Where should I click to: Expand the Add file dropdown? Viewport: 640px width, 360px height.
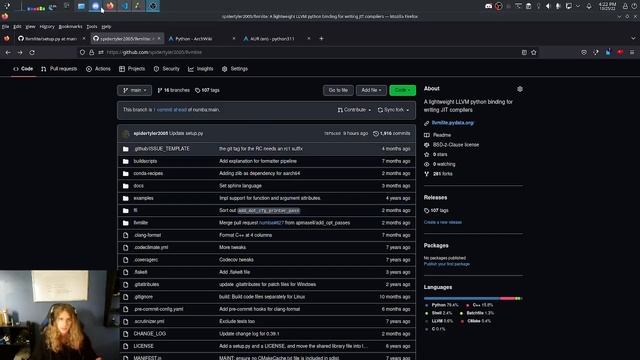pos(371,90)
